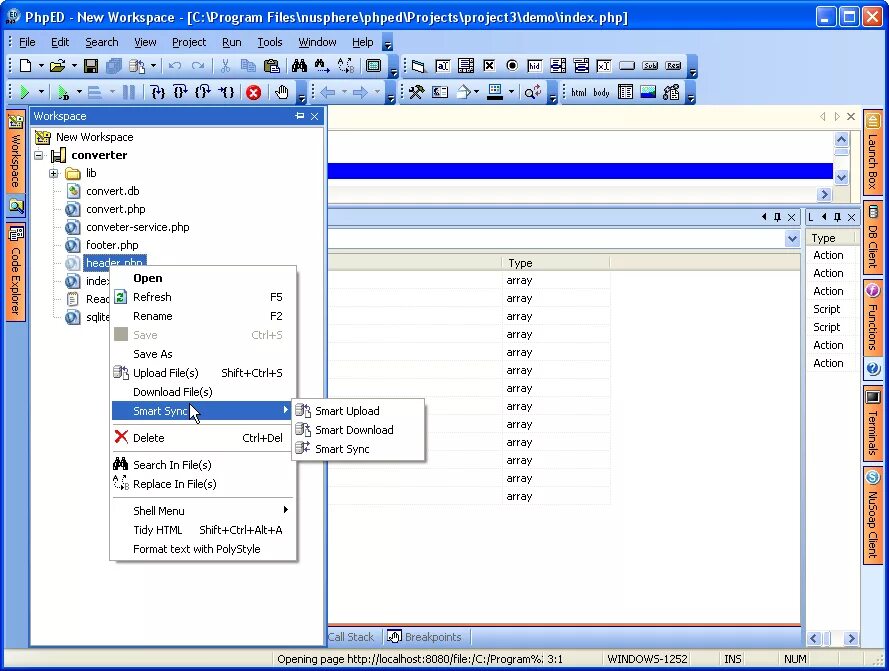Image resolution: width=889 pixels, height=671 pixels.
Task: Click the editor scroll-down arrow
Action: (841, 177)
